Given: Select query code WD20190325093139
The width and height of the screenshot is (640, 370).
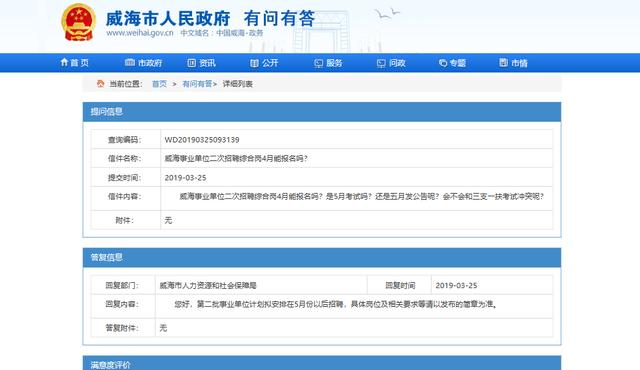Looking at the screenshot, I should [202, 140].
